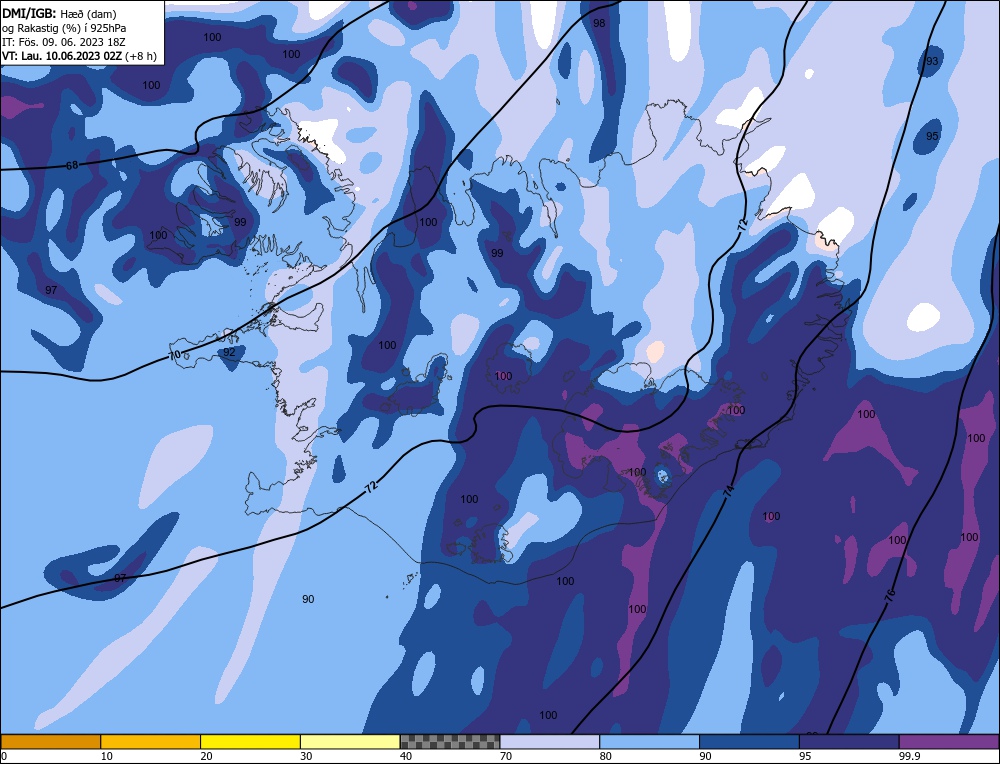Click the medium blue 90–95 legend swatch

749,741
